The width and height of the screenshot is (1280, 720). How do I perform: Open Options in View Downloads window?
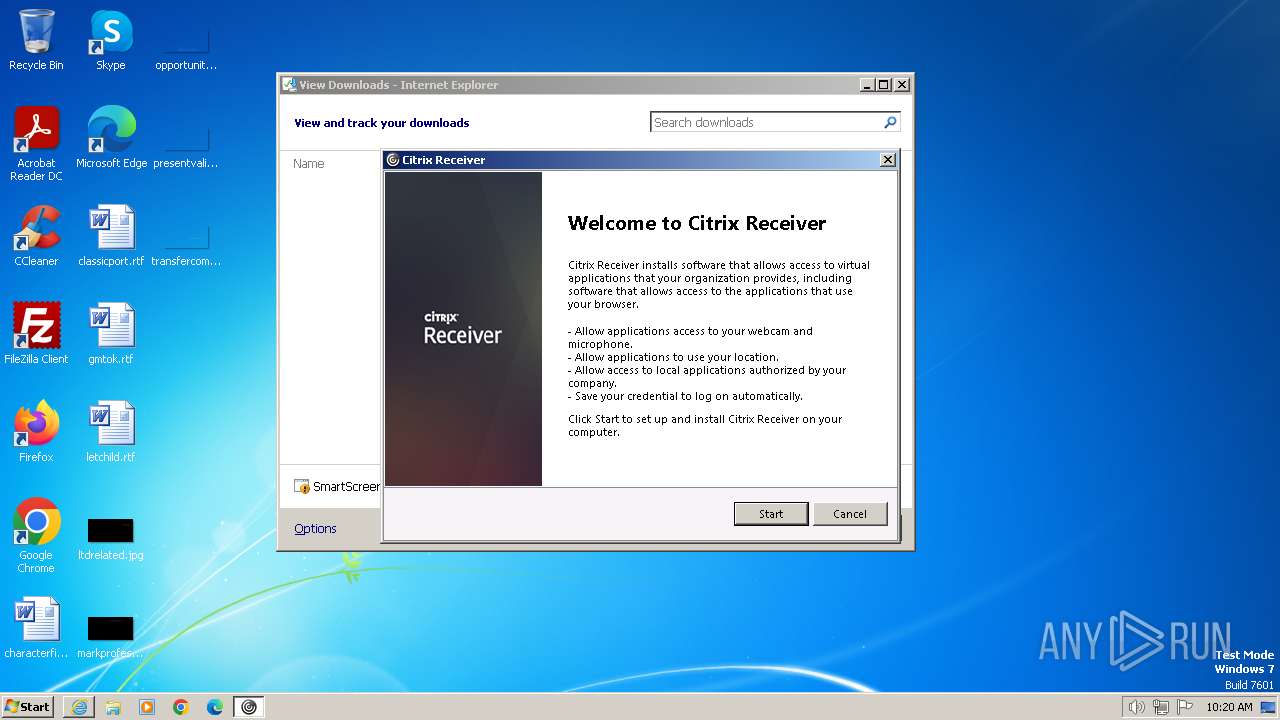coord(315,528)
